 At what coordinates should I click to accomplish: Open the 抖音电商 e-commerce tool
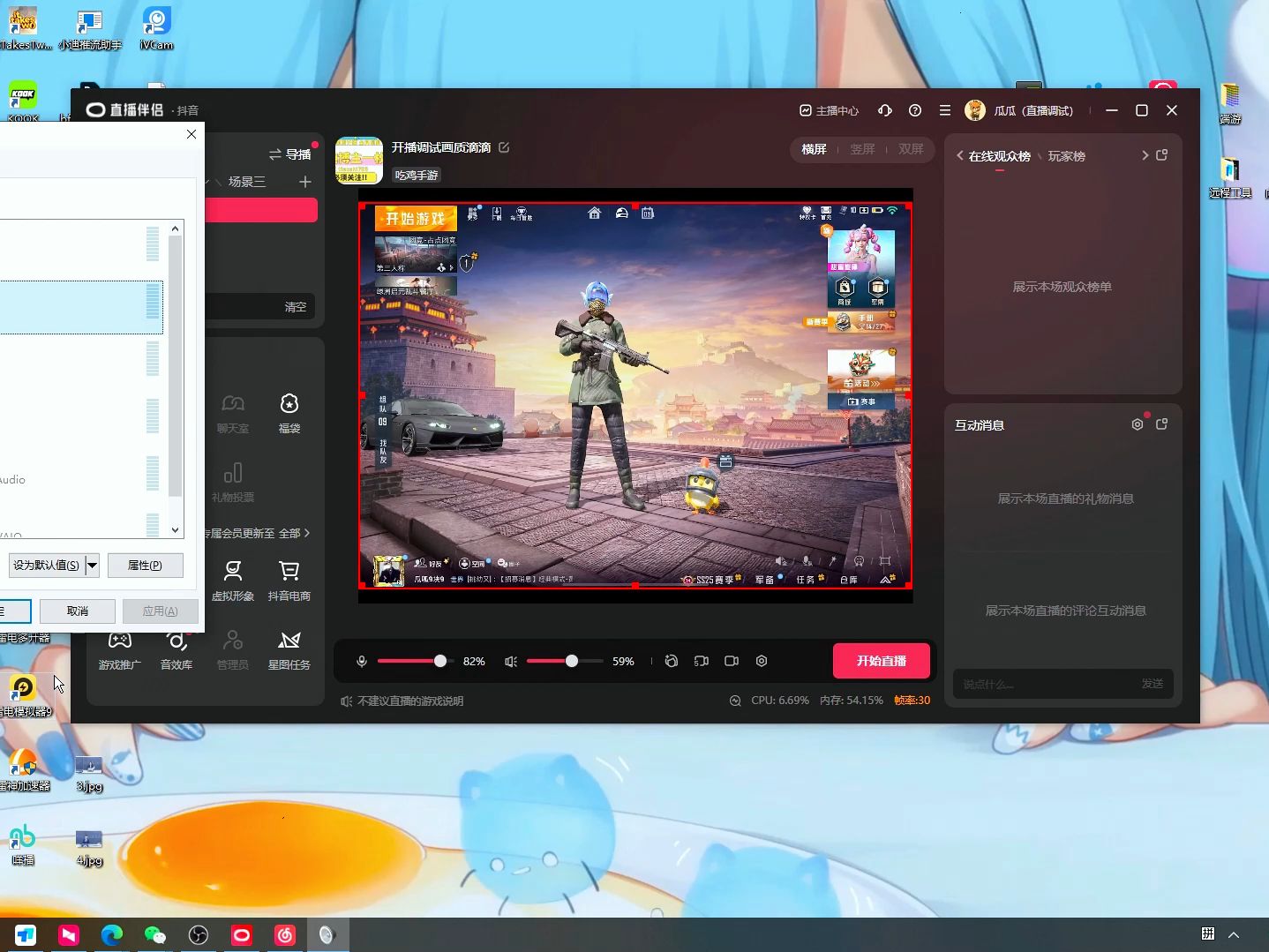pos(289,581)
